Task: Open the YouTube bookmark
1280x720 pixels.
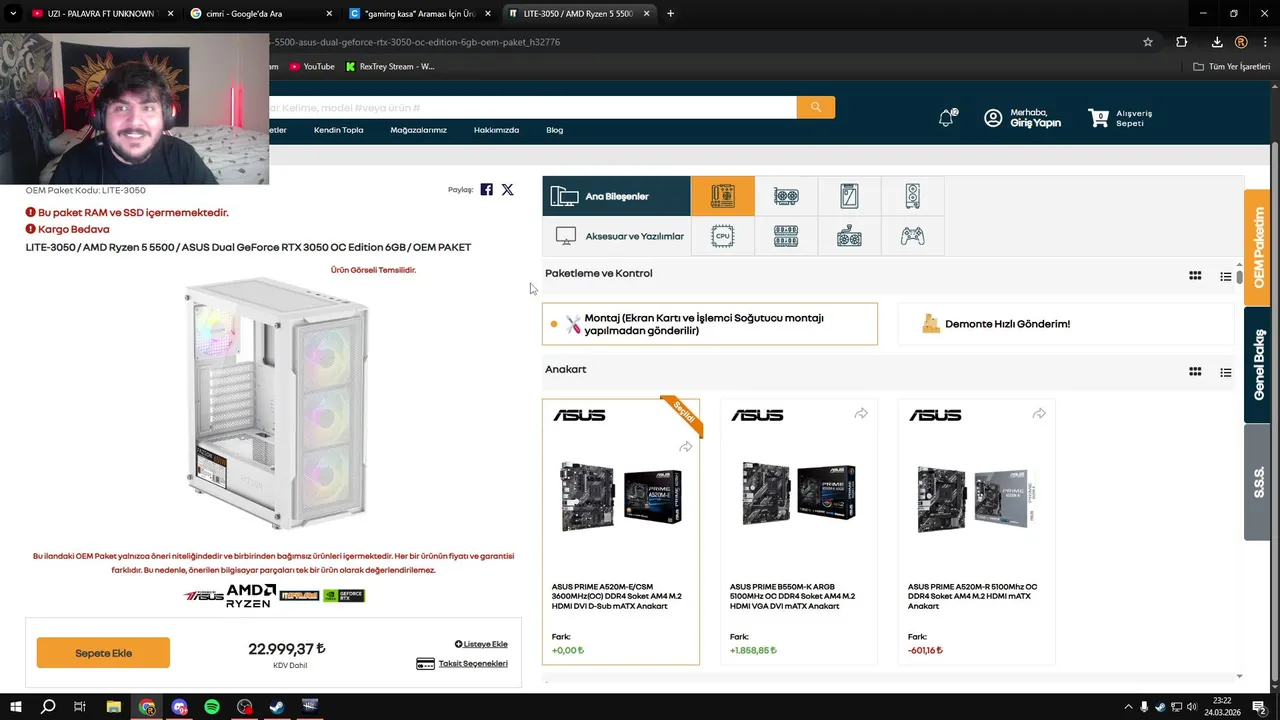Action: tap(312, 67)
